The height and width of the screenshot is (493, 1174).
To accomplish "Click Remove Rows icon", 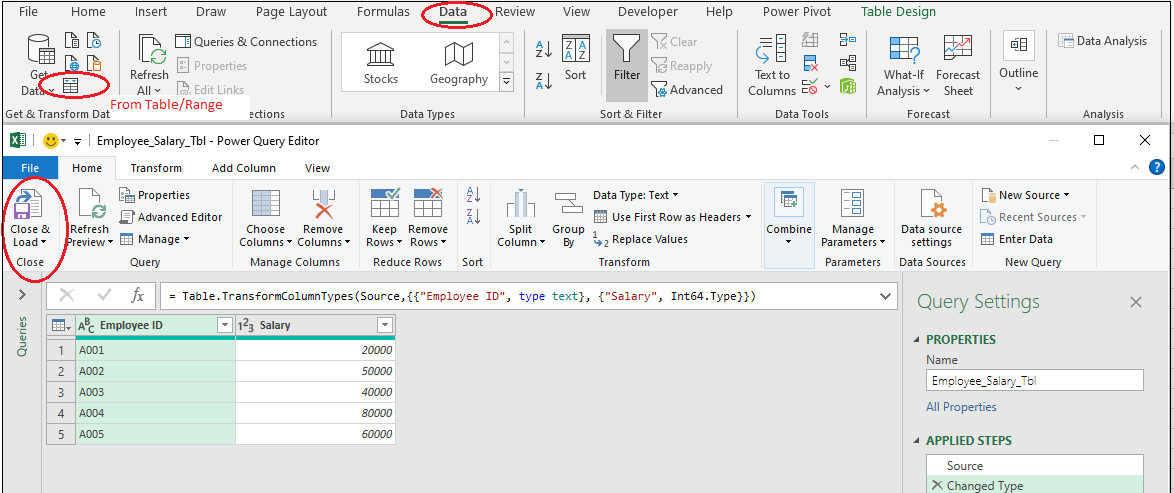I will (x=428, y=204).
